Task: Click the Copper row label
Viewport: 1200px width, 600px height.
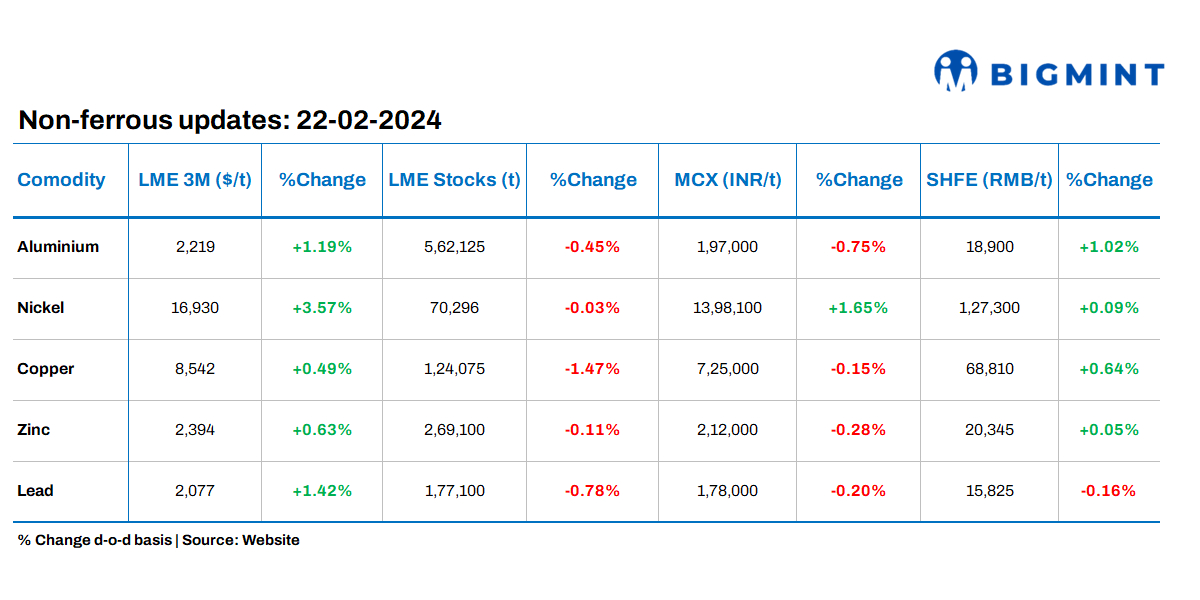Action: [x=46, y=368]
